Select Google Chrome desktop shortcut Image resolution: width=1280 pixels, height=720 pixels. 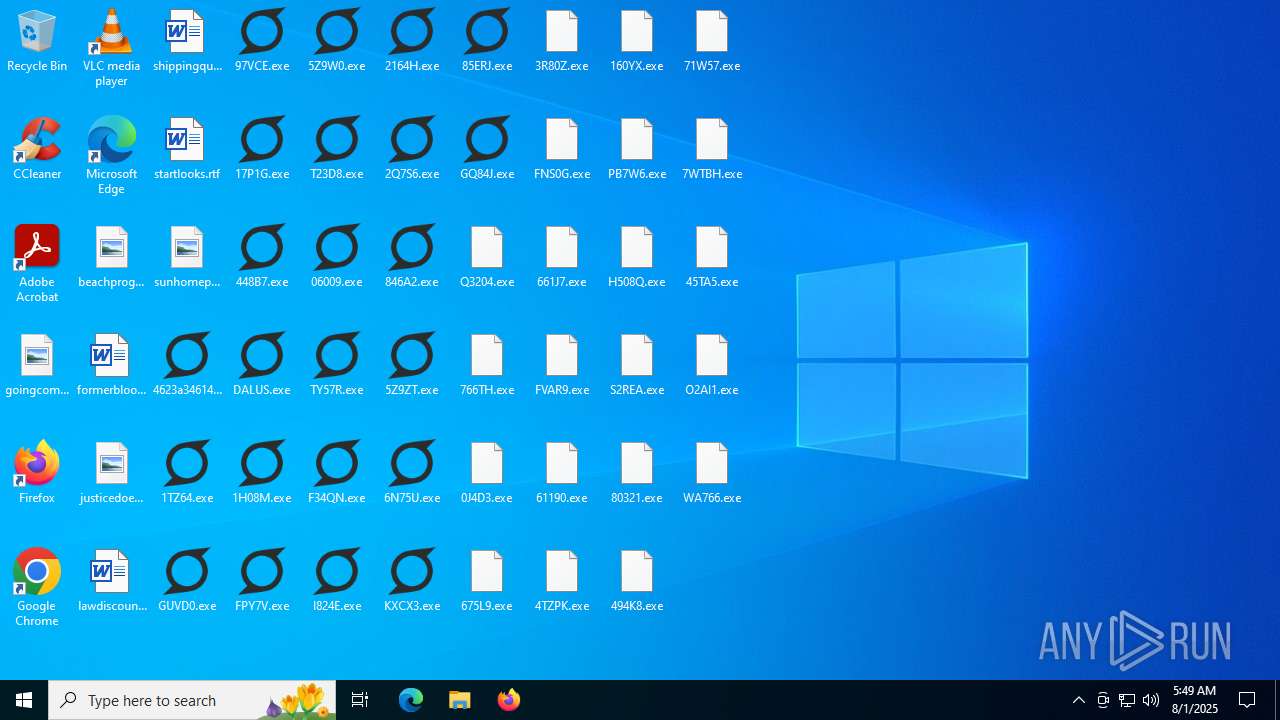[37, 588]
